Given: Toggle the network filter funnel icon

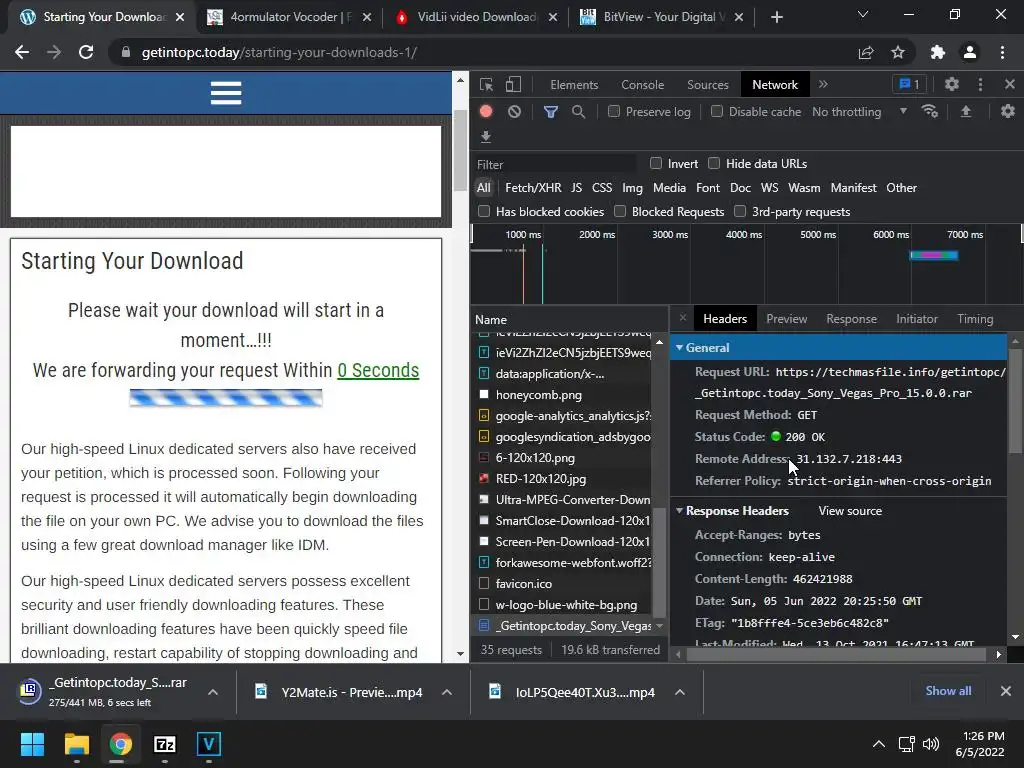Looking at the screenshot, I should click(x=551, y=112).
